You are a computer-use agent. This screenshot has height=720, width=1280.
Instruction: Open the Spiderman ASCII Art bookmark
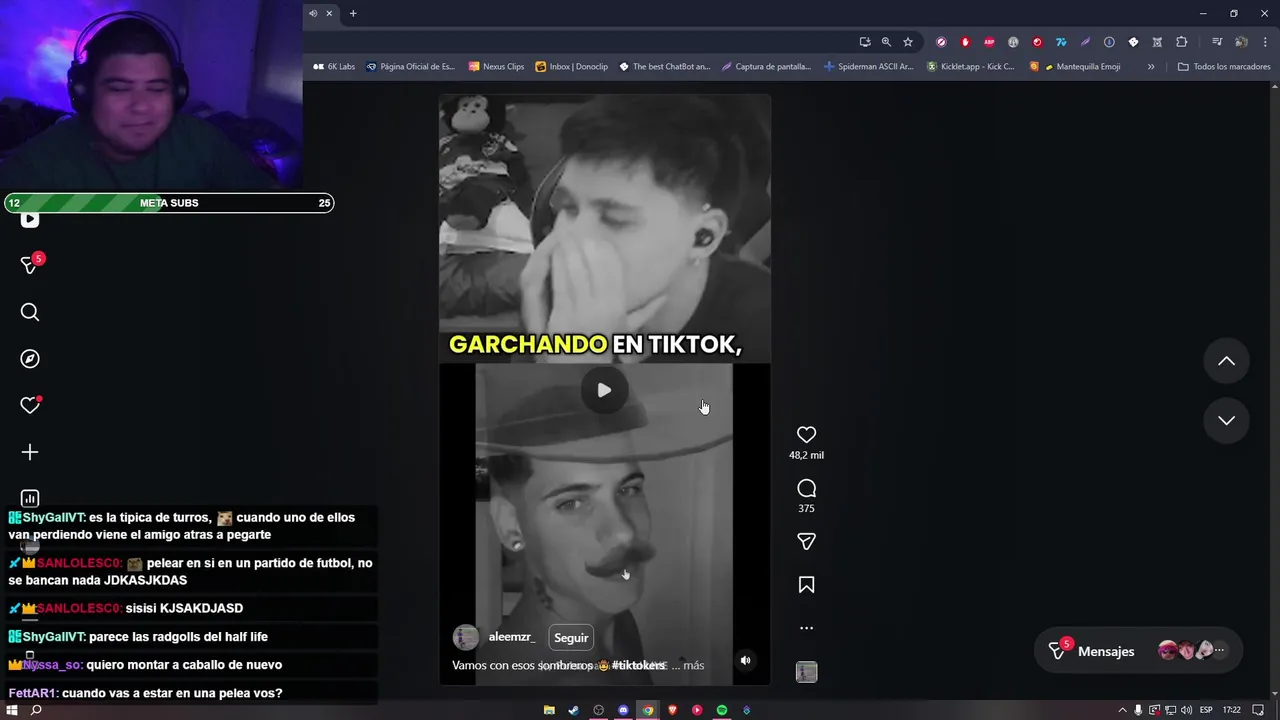pos(868,67)
